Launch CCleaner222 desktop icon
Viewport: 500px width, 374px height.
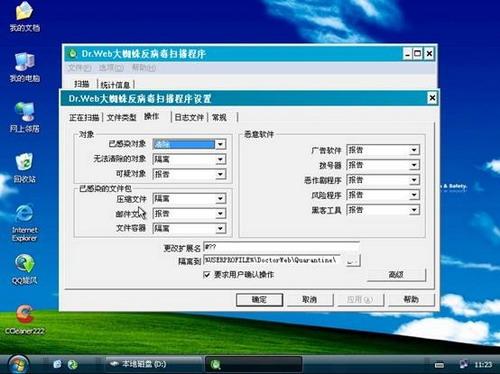click(x=24, y=319)
